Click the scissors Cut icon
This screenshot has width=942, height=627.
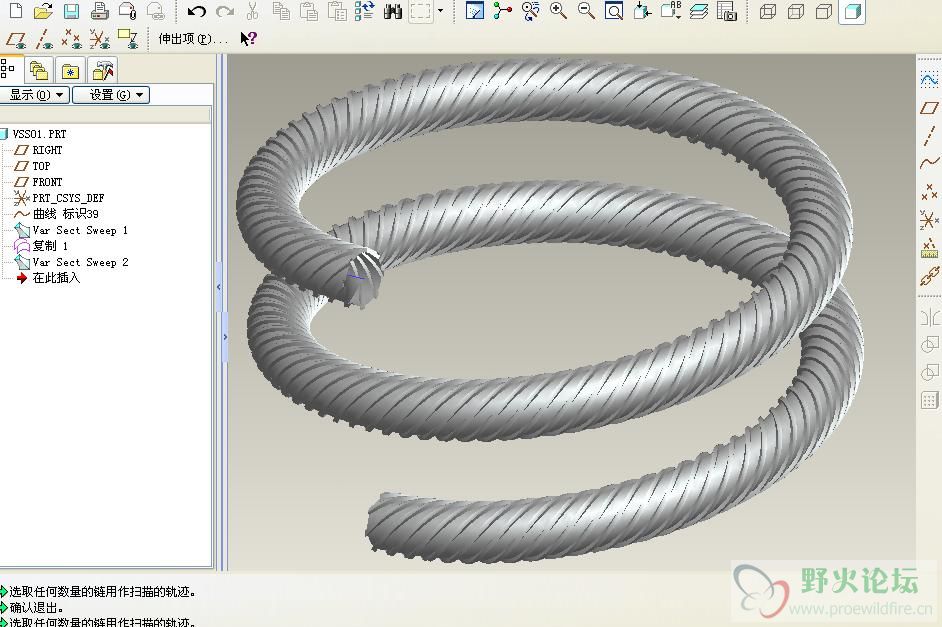252,11
